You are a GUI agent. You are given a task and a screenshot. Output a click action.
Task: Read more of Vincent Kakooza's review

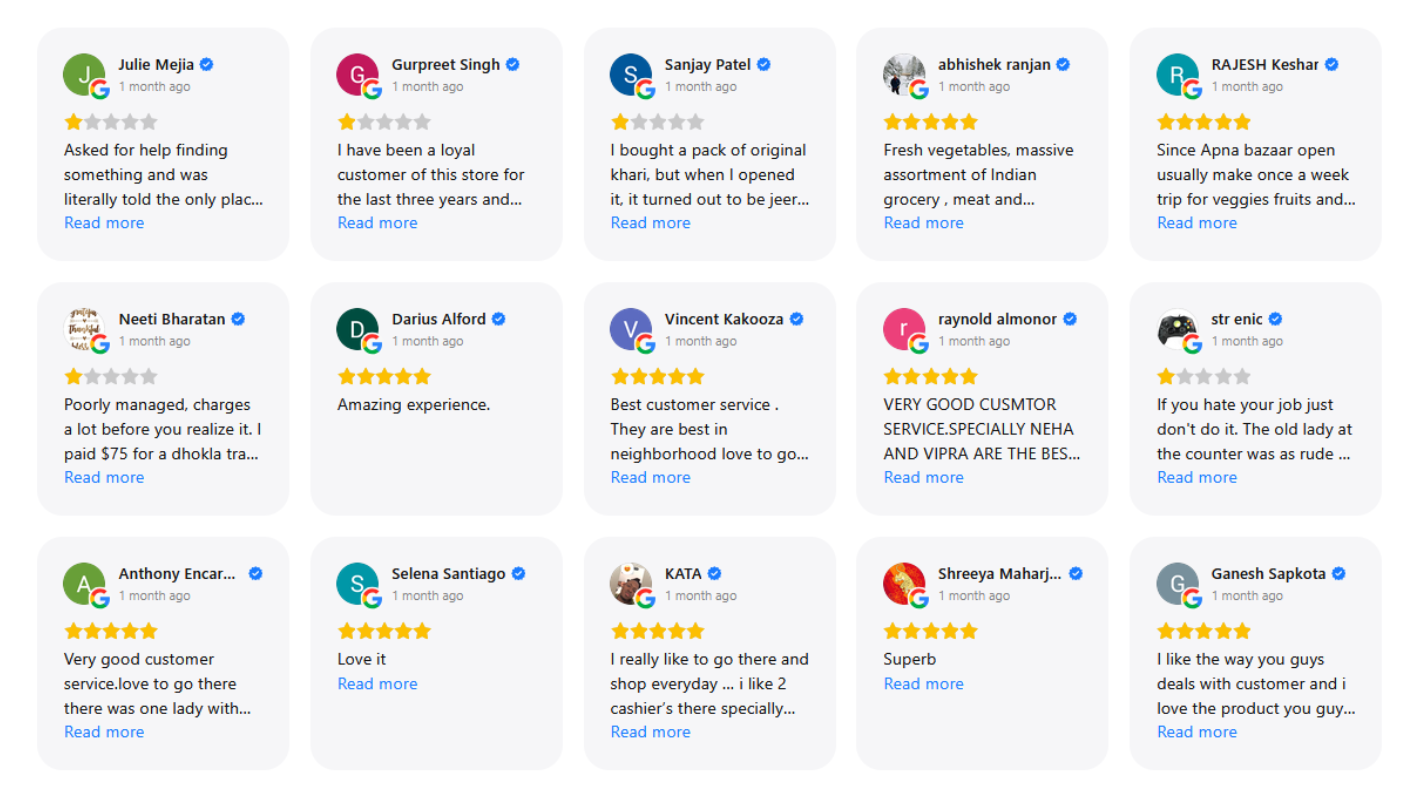(650, 477)
